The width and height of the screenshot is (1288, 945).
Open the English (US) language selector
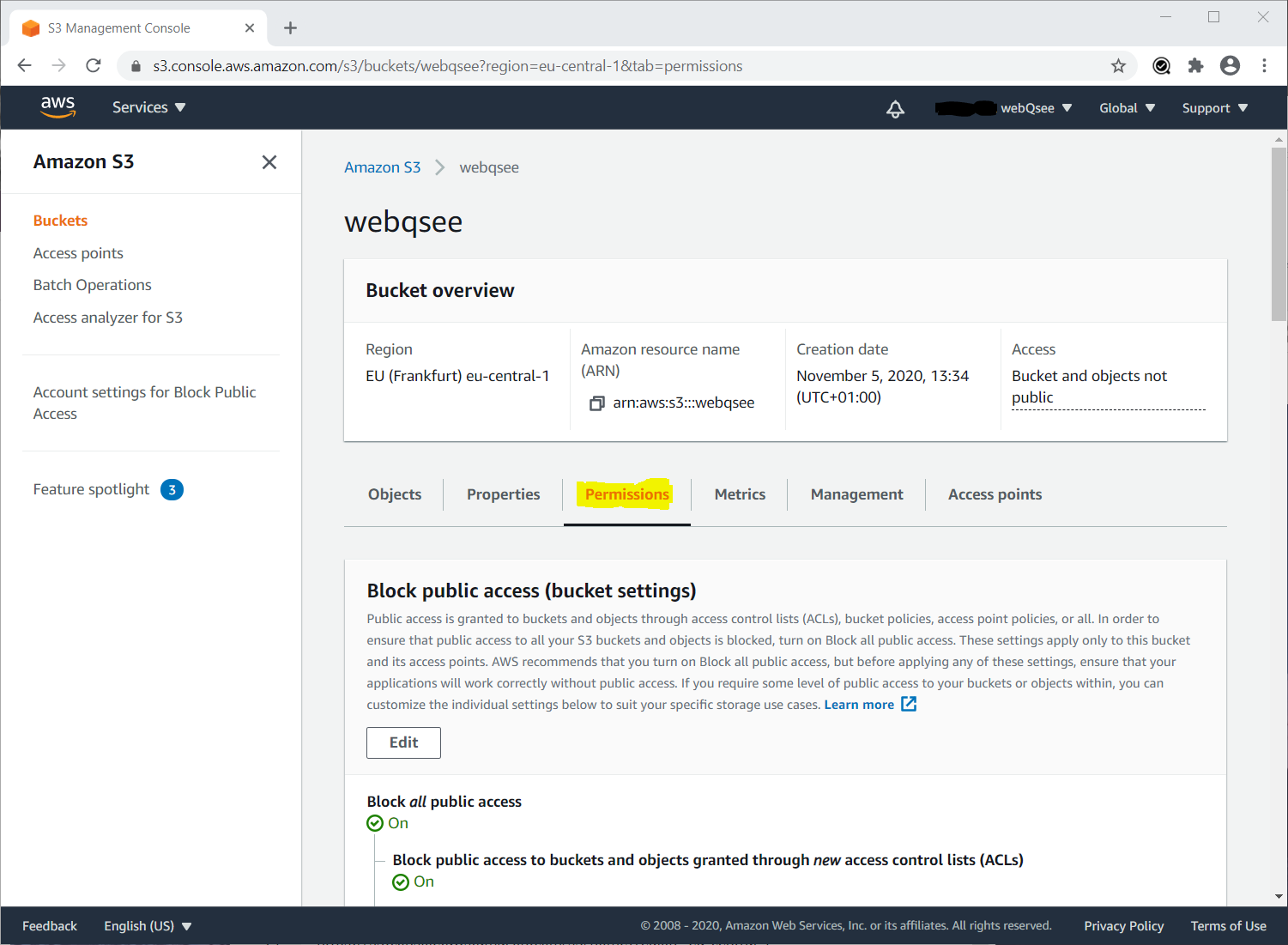tap(148, 926)
